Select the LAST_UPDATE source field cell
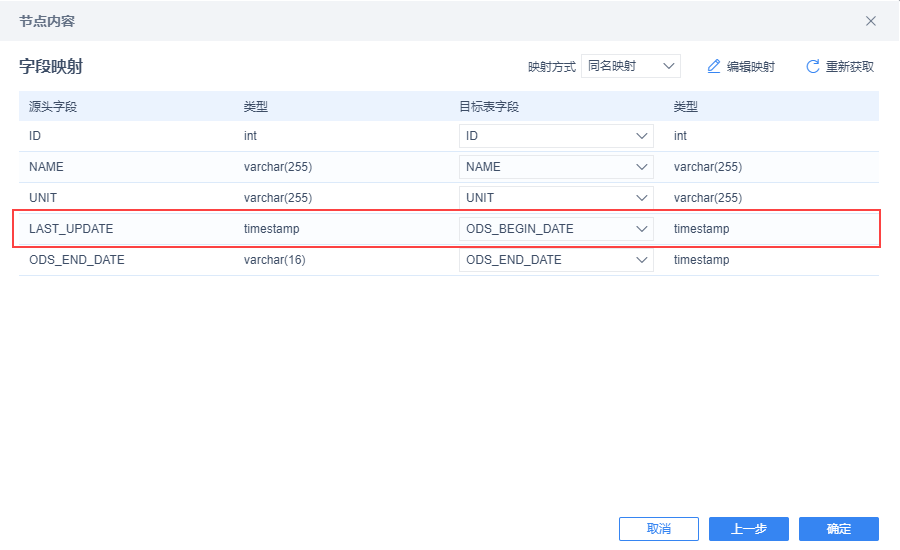The width and height of the screenshot is (900, 550). point(71,229)
